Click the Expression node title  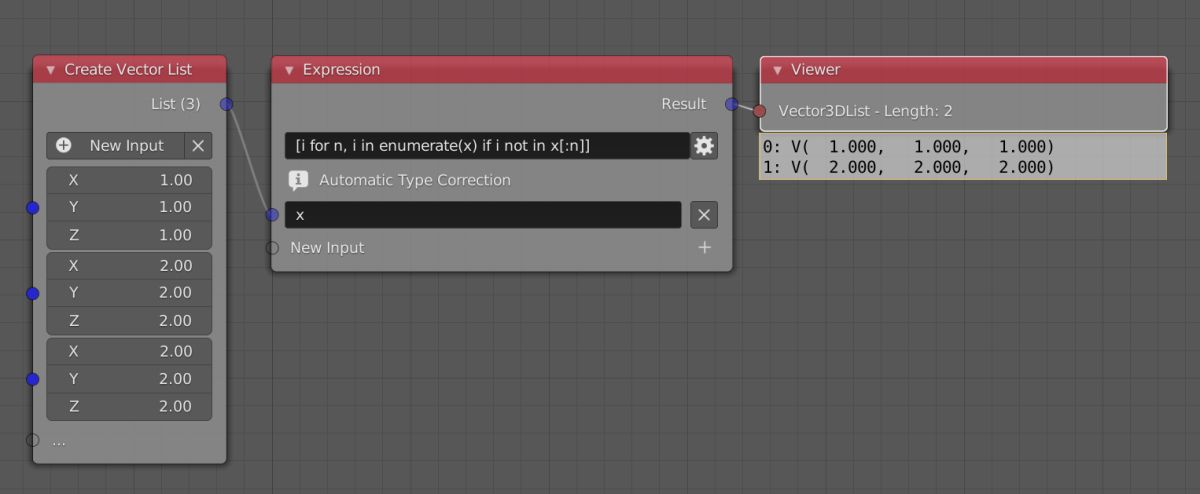341,70
